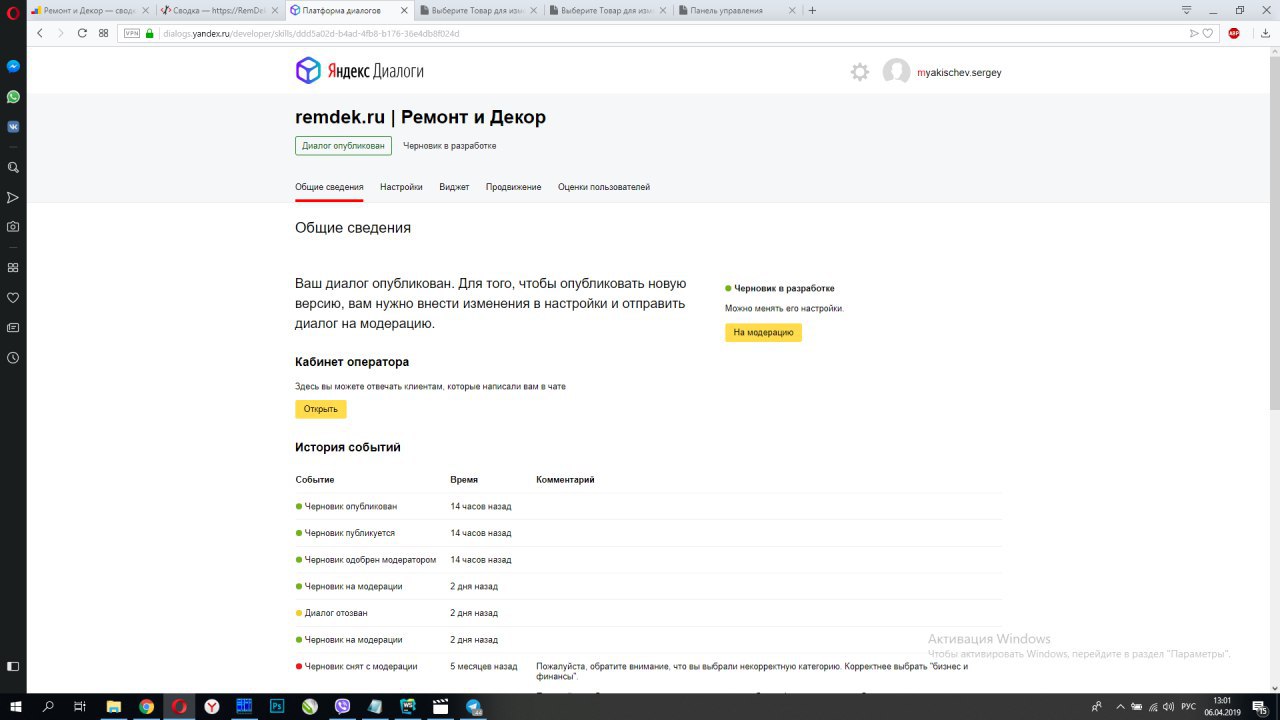Open Messenger in the Opera sidebar
Viewport: 1280px width, 720px height.
13,66
